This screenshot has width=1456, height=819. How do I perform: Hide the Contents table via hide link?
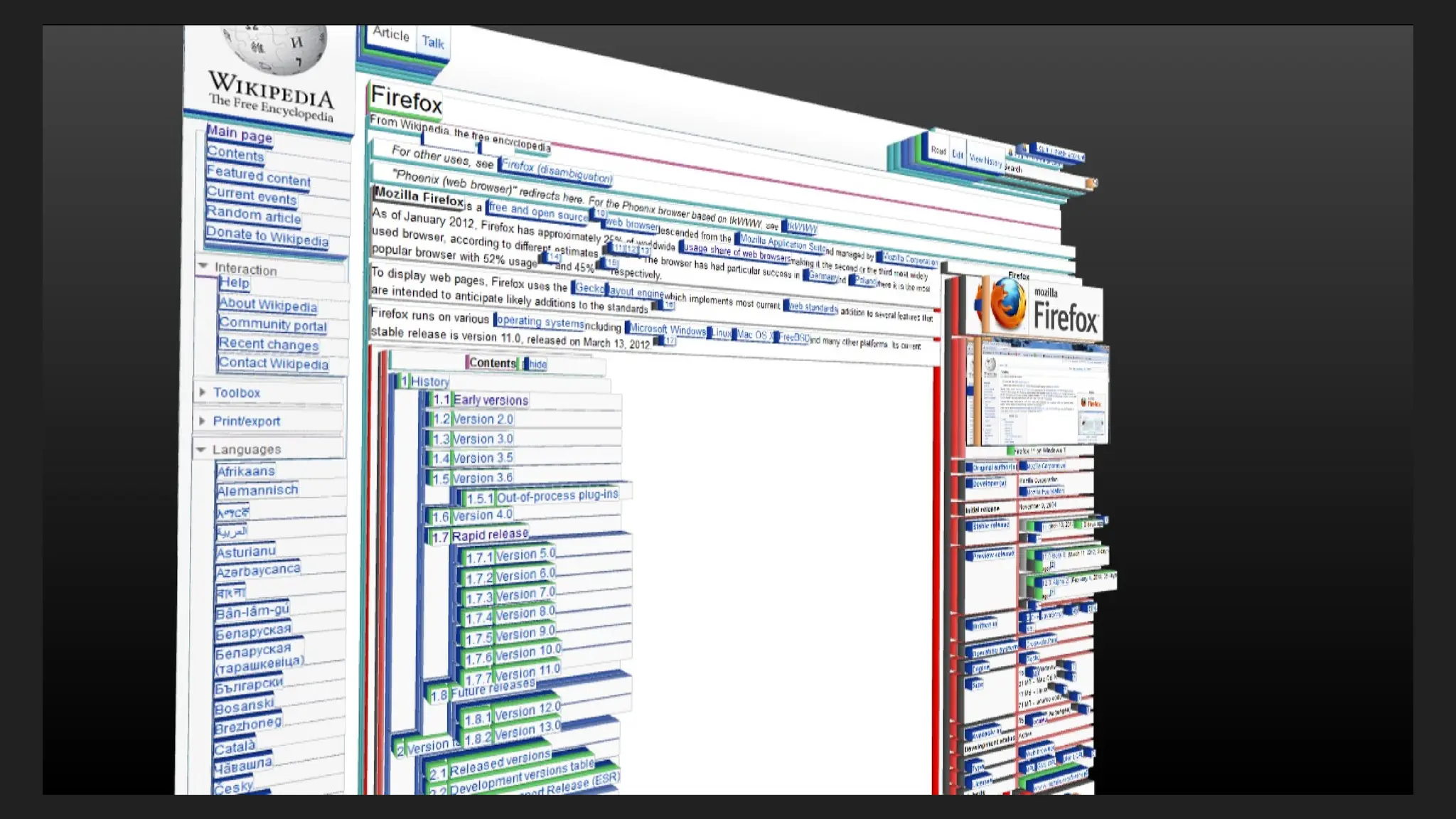coord(537,365)
